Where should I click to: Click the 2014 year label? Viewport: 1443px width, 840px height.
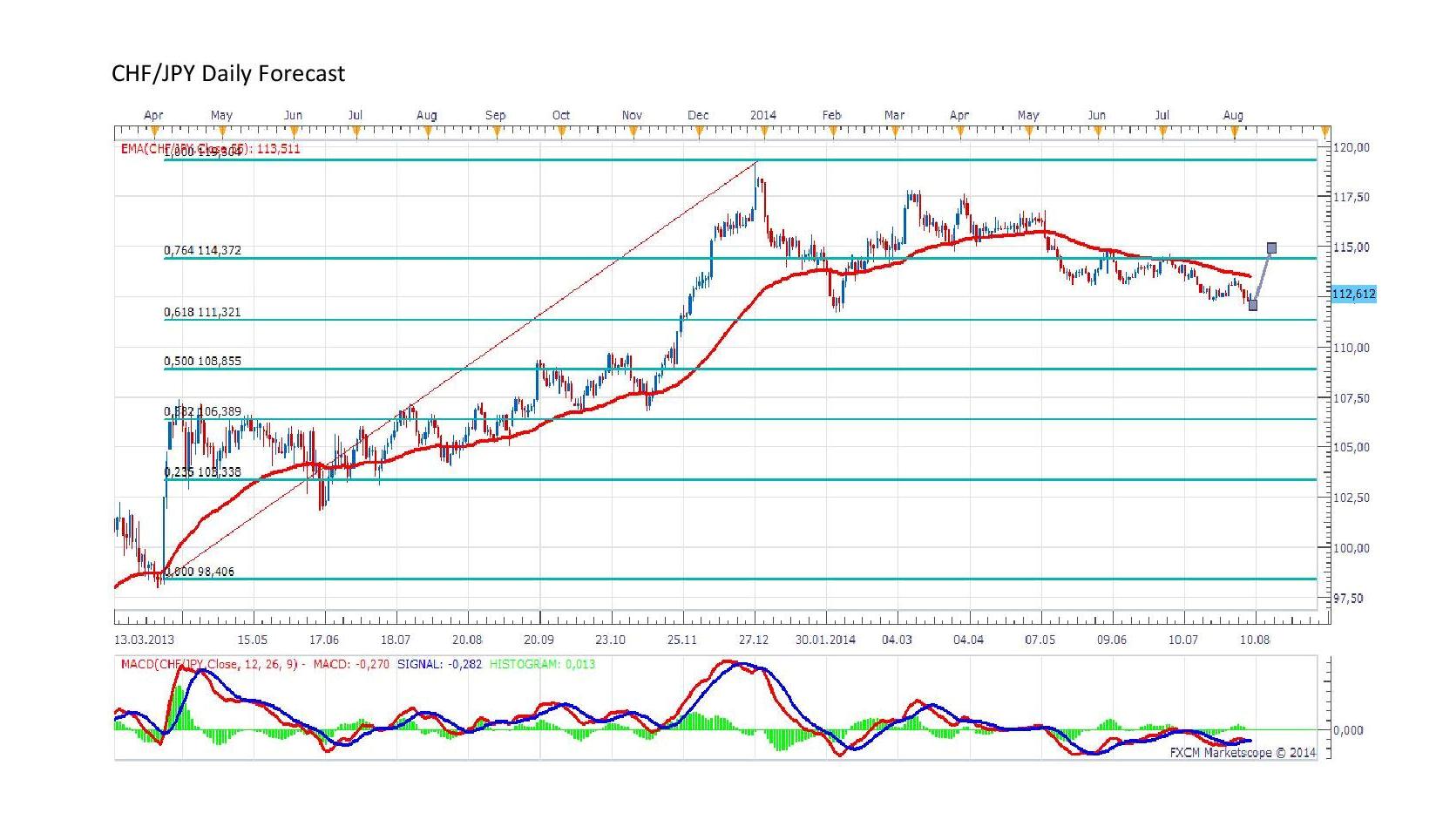[x=763, y=115]
